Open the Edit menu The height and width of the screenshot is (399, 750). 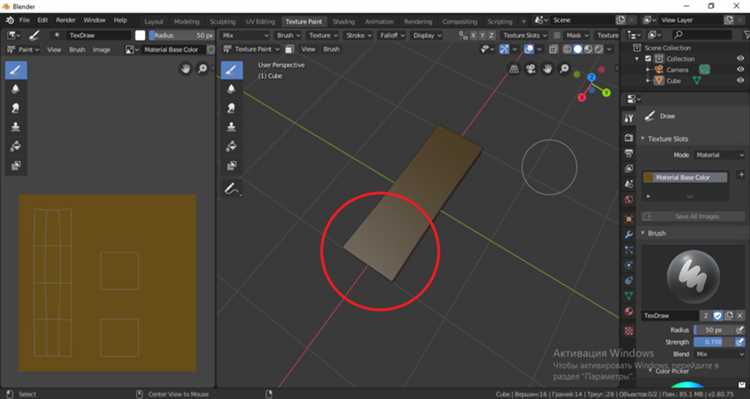coord(43,20)
